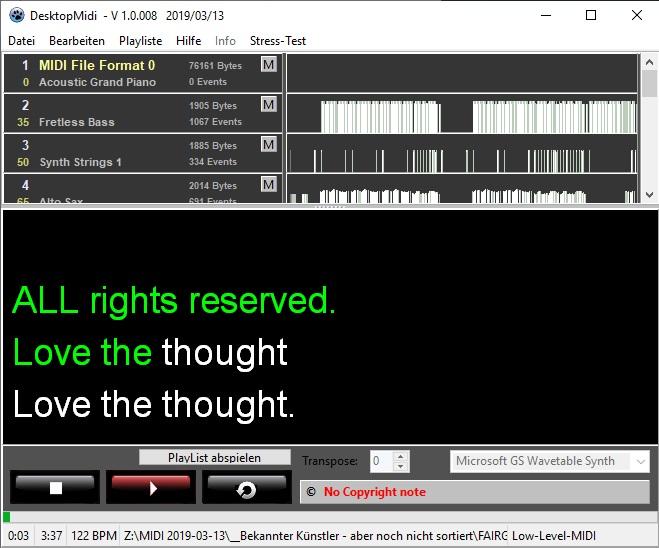Screen dimensions: 659x548
Task: Click the Acoustic Grand Piano instrument label
Action: pyautogui.click(x=98, y=82)
